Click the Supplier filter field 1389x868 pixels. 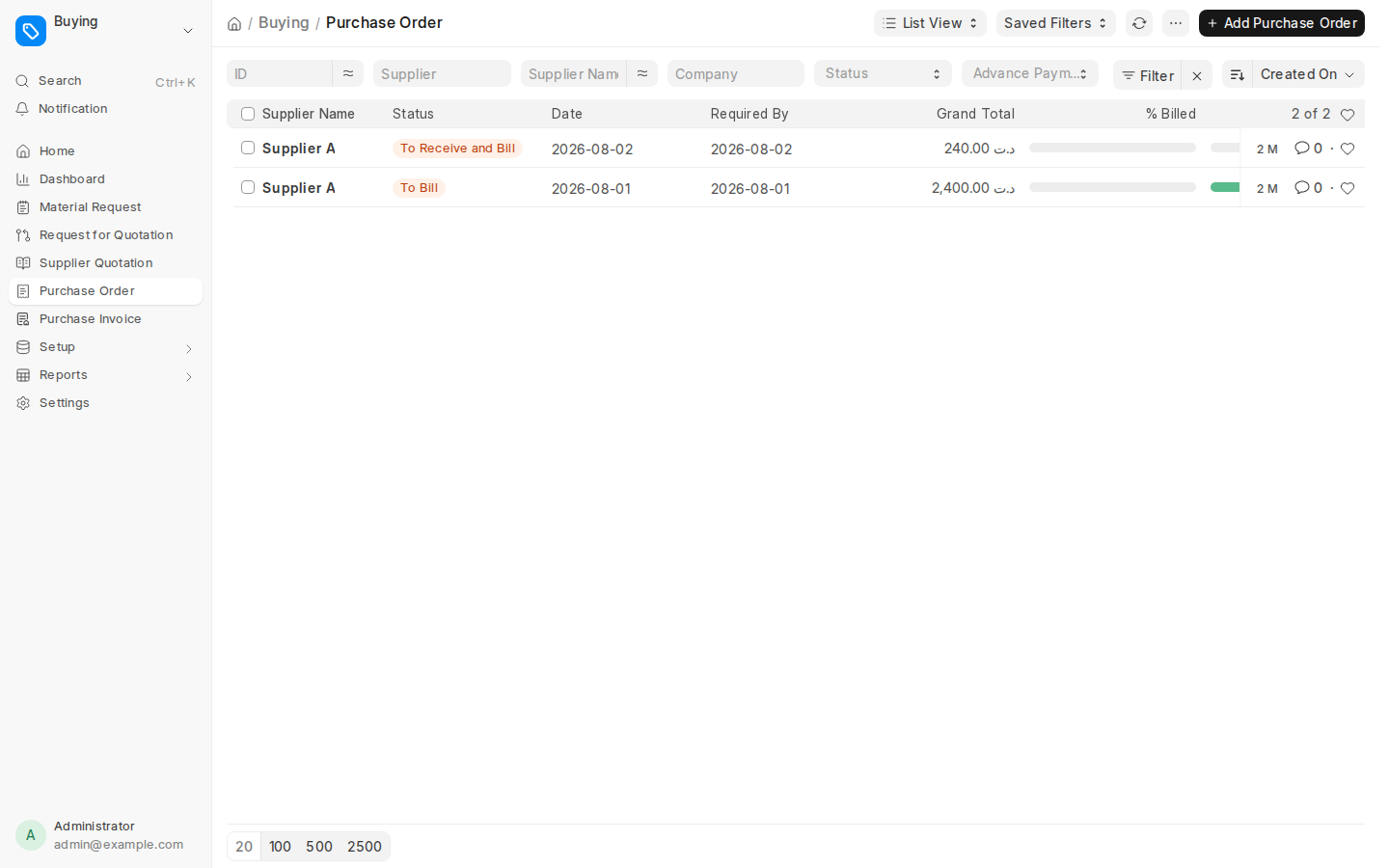(442, 73)
